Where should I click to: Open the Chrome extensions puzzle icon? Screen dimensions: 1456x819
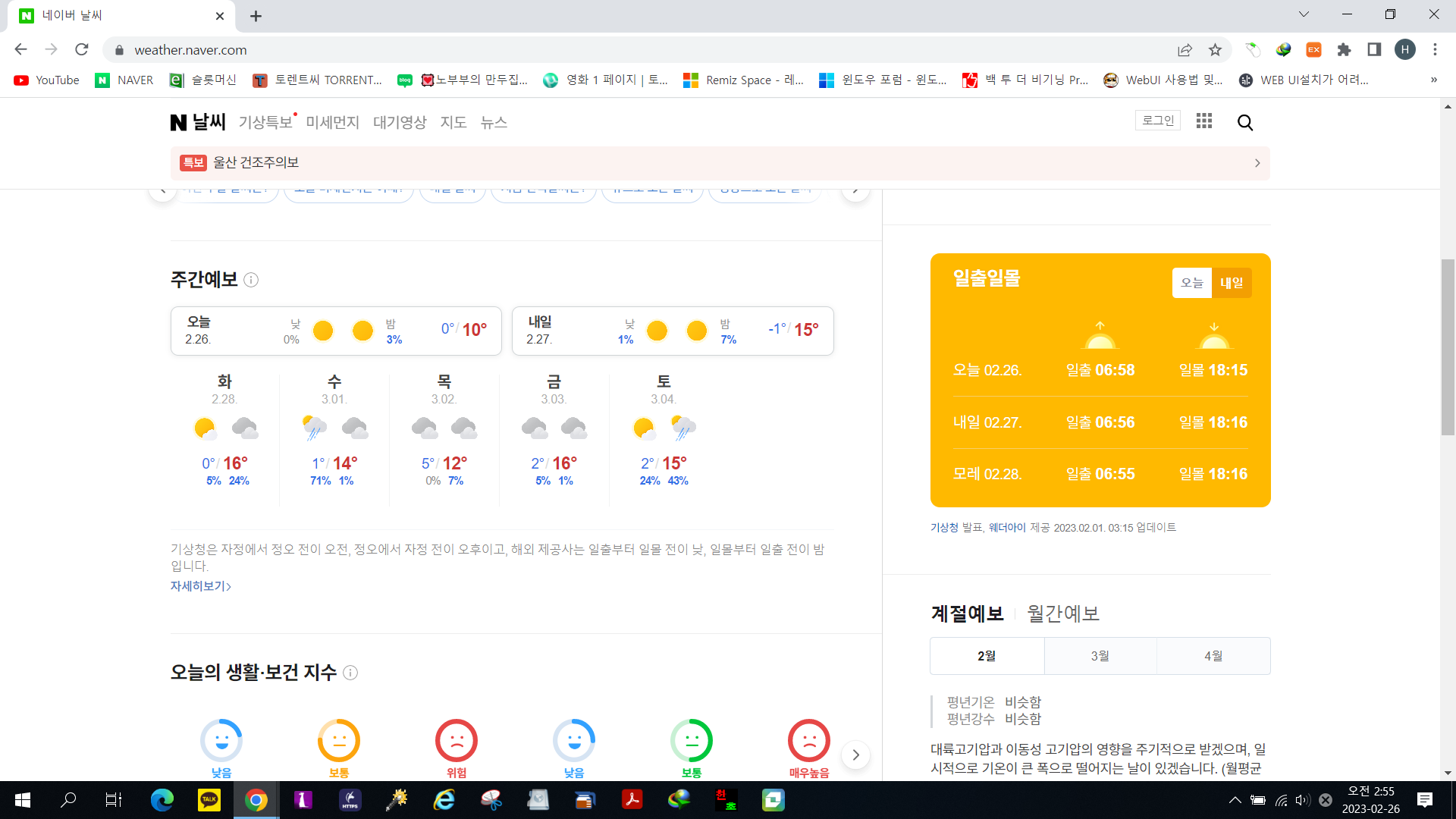tap(1344, 50)
